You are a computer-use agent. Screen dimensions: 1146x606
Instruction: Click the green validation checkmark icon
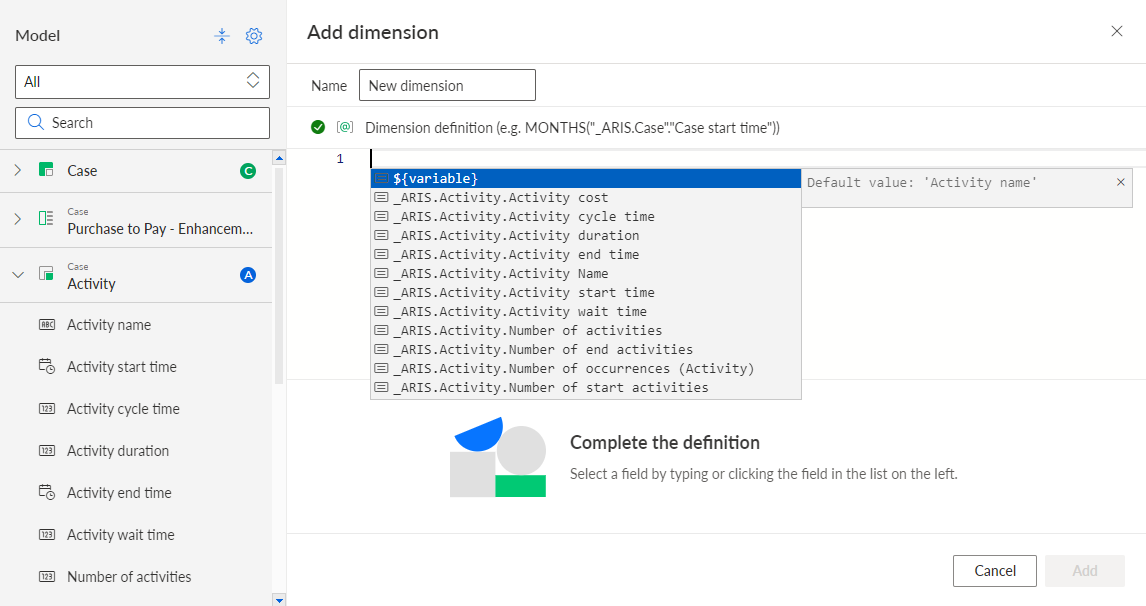[x=318, y=127]
